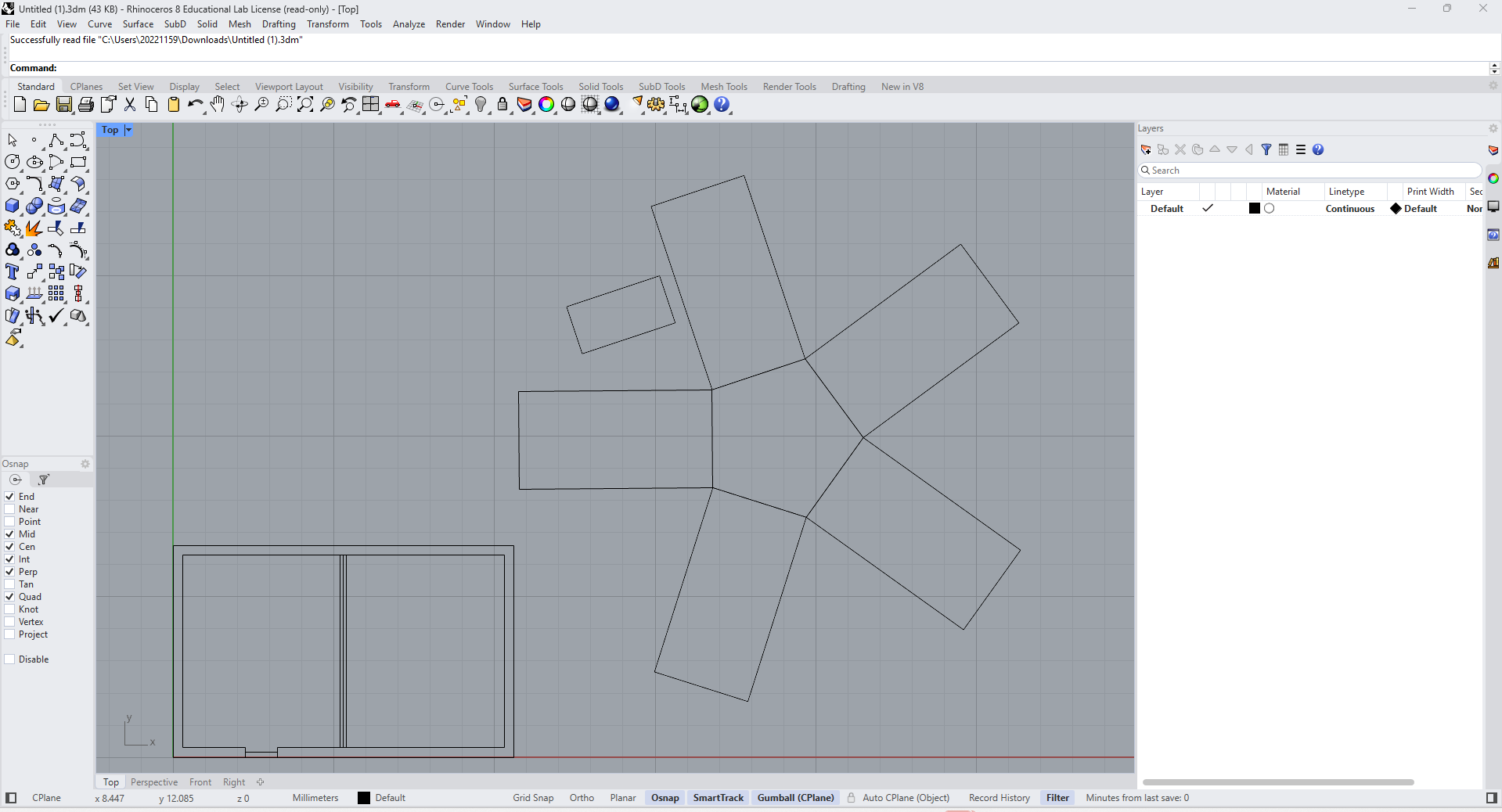Click Record History in the status bar
The image size is (1502, 812).
999,798
